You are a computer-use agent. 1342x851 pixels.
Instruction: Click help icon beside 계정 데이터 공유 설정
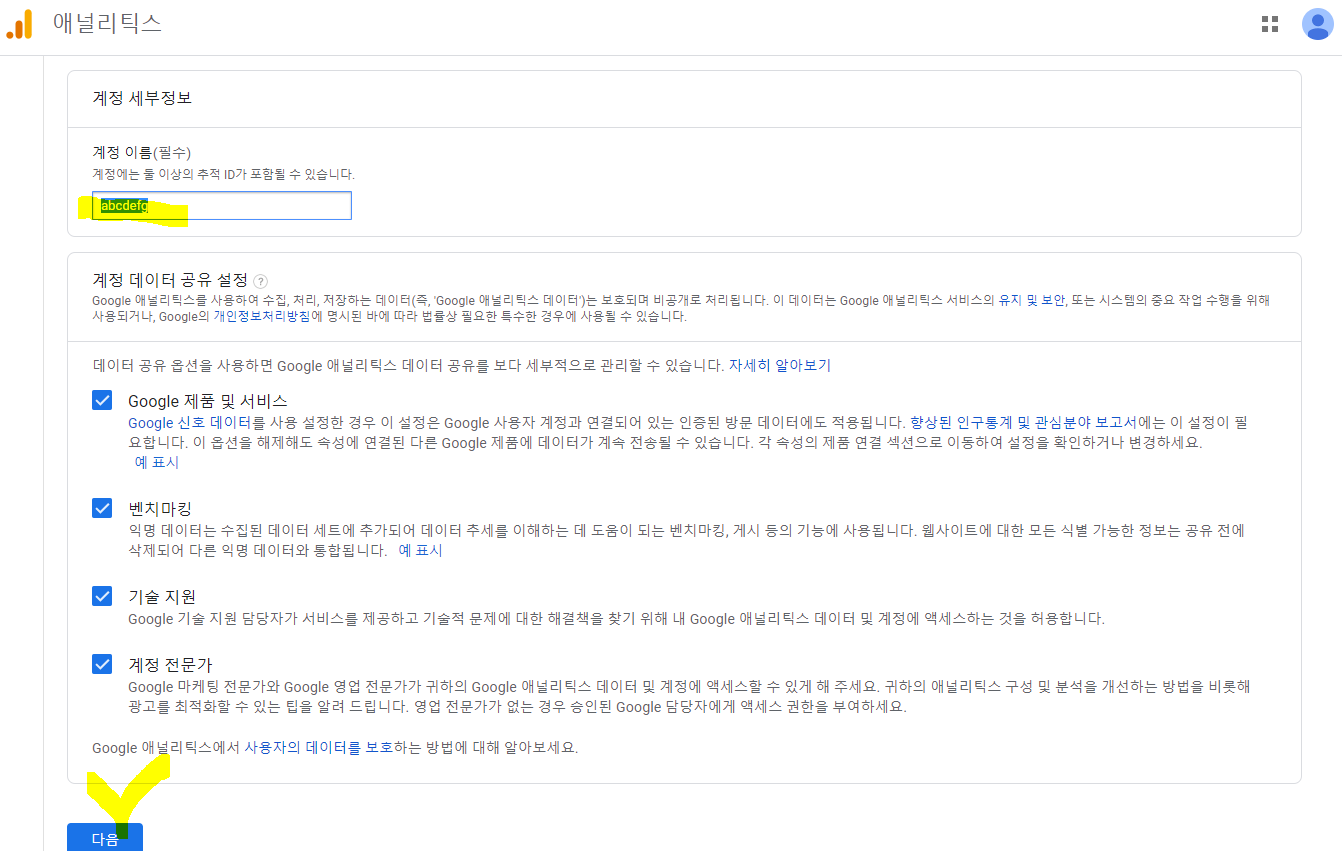pyautogui.click(x=260, y=282)
